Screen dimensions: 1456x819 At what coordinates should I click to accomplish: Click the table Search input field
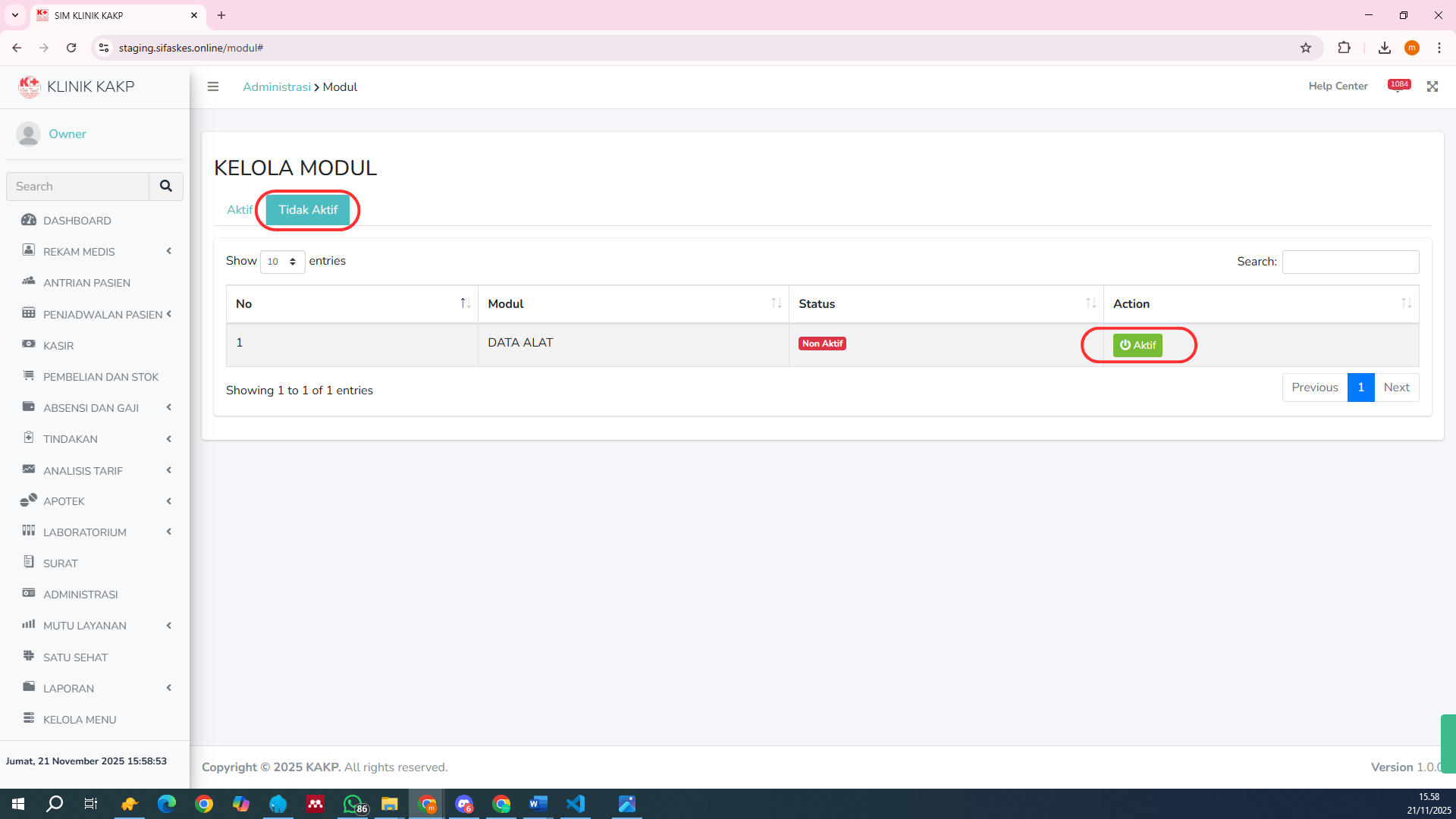pos(1350,262)
